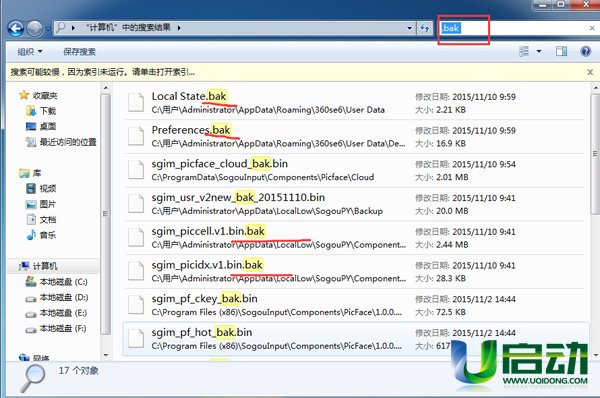The height and width of the screenshot is (398, 600).
Task: Click the refresh button next to address bar
Action: coord(424,28)
